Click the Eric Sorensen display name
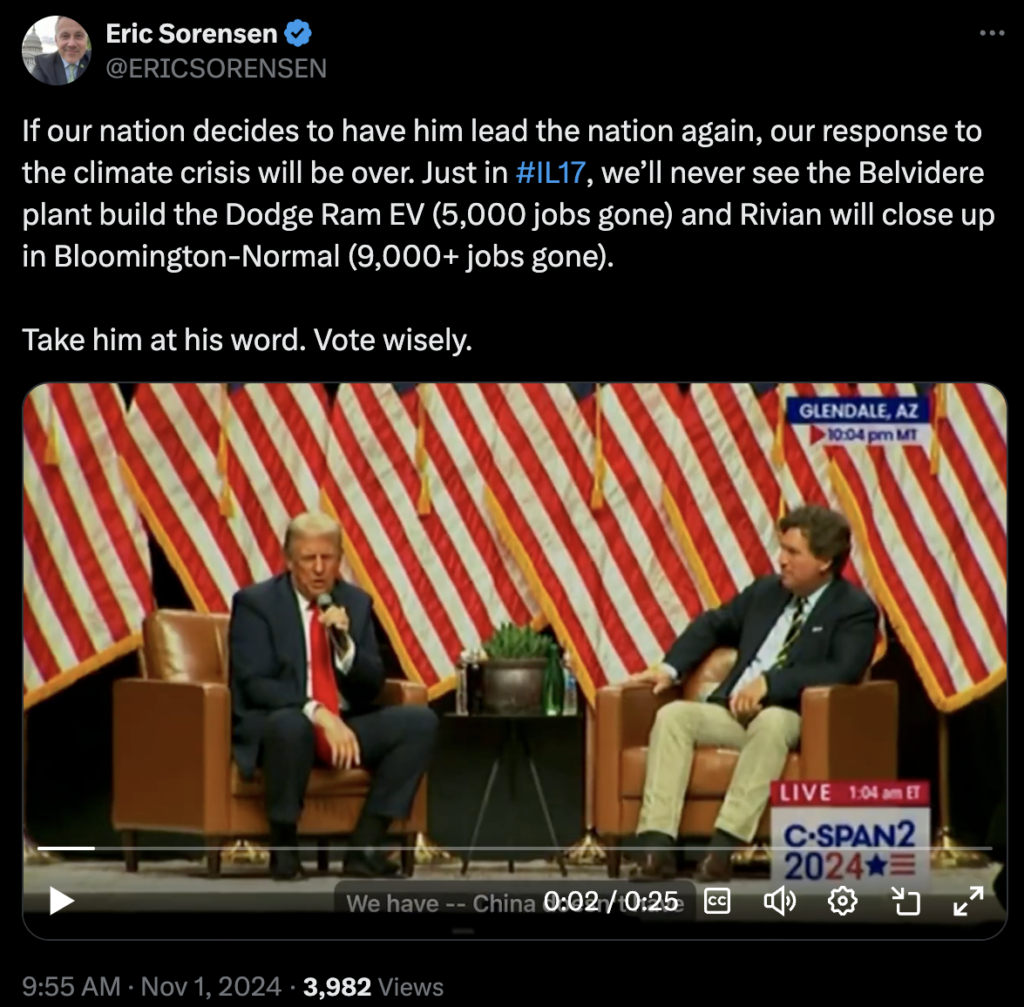 pos(192,34)
